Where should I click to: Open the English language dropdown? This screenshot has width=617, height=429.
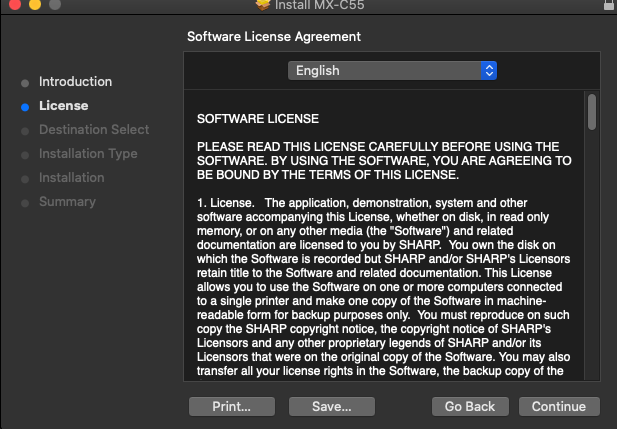point(391,71)
